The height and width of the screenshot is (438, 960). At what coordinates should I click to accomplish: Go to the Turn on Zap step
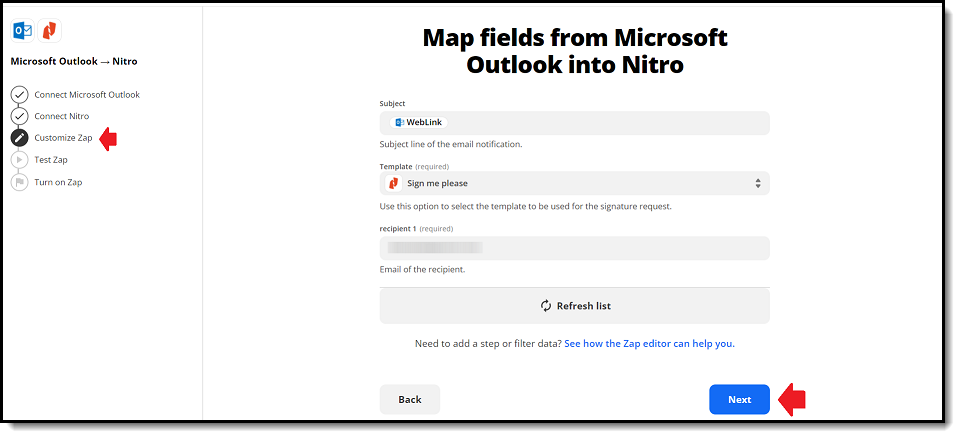coord(58,182)
